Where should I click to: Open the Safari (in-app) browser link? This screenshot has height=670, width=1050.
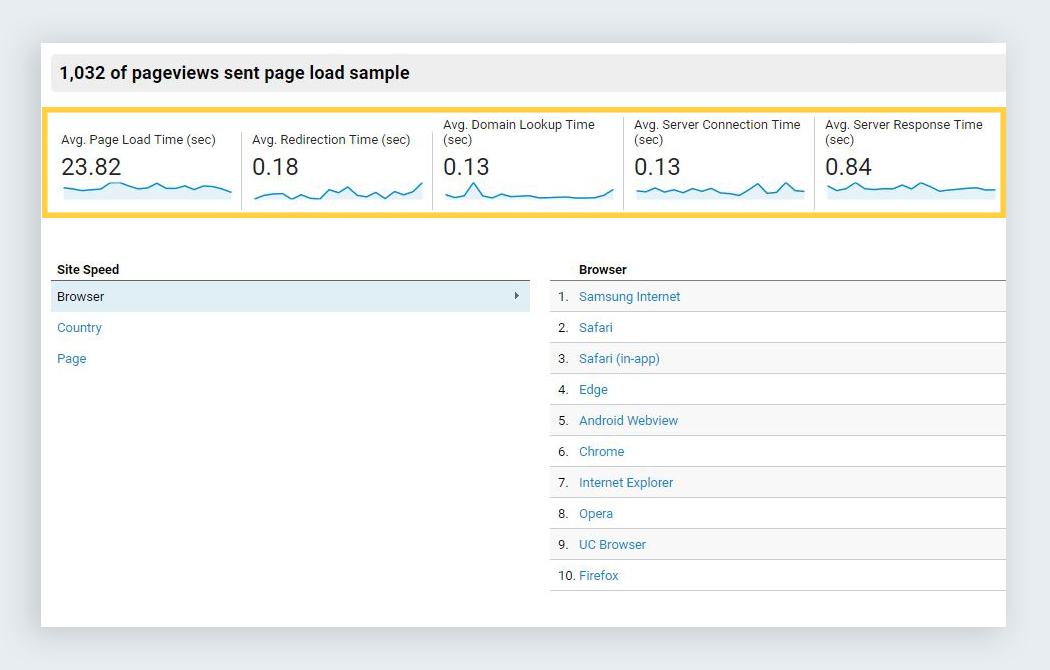click(x=619, y=358)
